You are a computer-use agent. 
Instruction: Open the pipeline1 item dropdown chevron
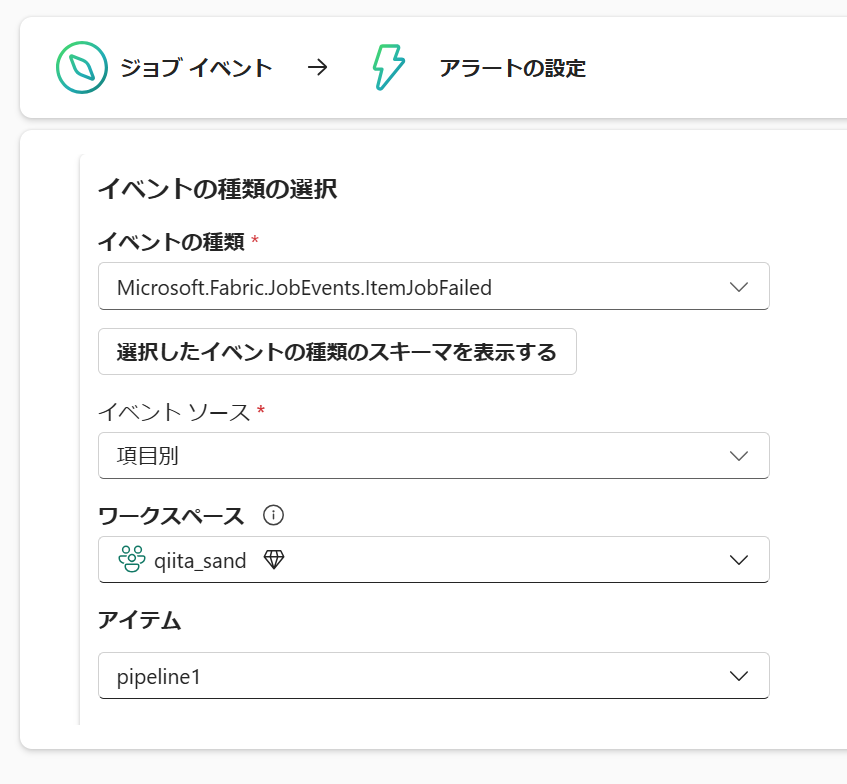click(739, 676)
